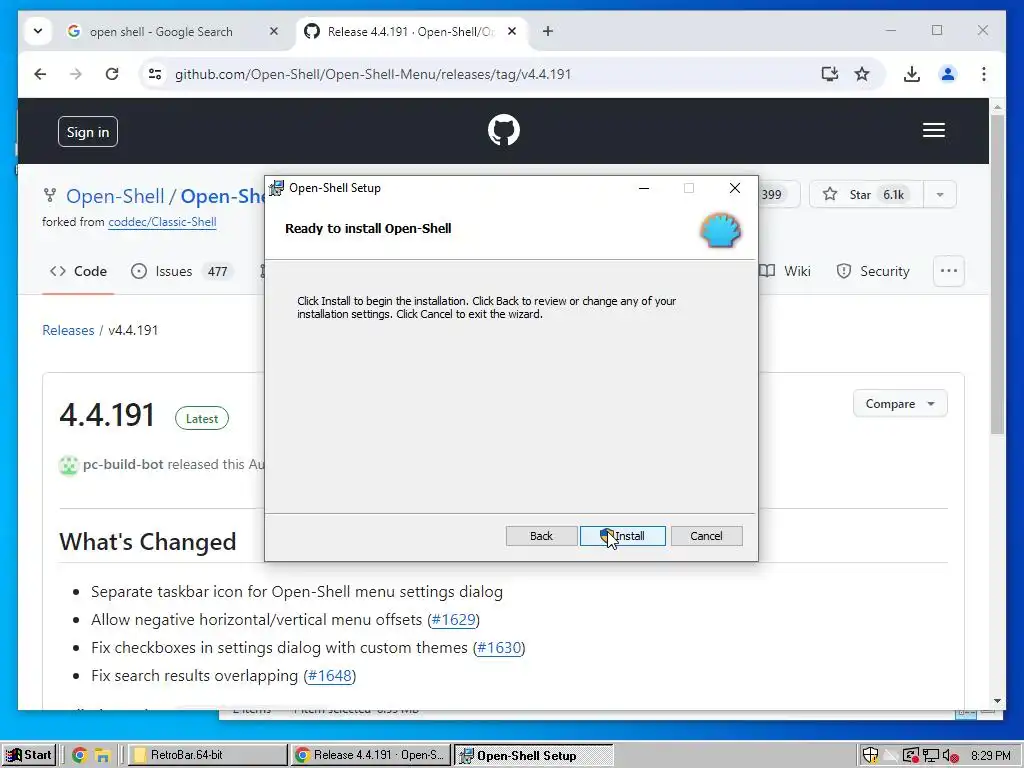Open Chrome's three-dot menu
The image size is (1024, 768).
coord(984,74)
